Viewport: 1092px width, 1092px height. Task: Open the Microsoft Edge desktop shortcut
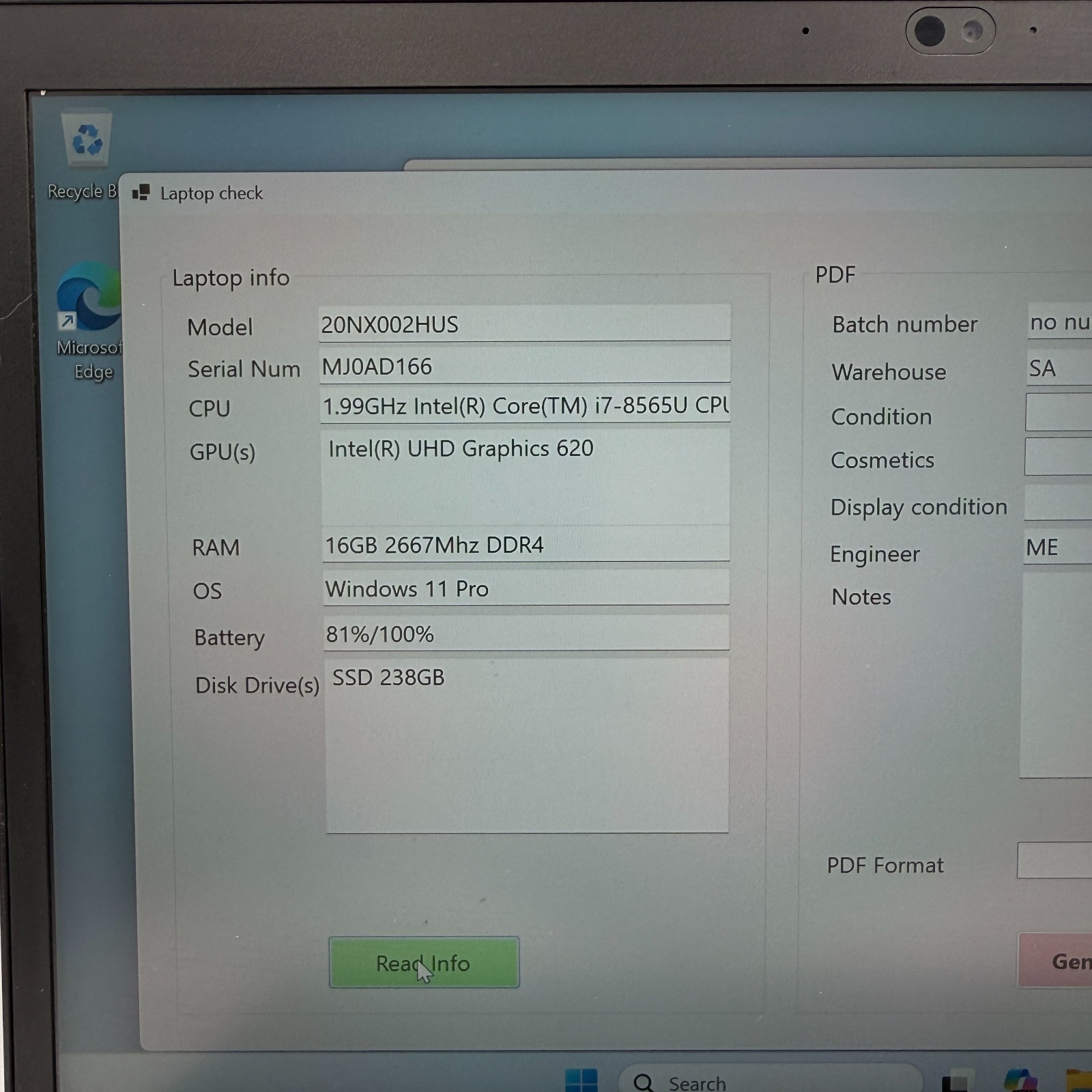(89, 321)
